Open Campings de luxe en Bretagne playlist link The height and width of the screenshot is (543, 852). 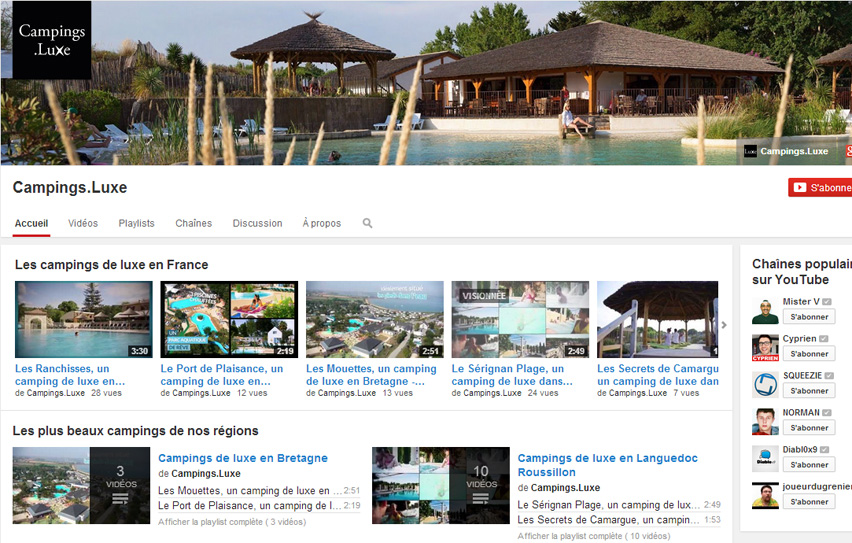click(243, 458)
